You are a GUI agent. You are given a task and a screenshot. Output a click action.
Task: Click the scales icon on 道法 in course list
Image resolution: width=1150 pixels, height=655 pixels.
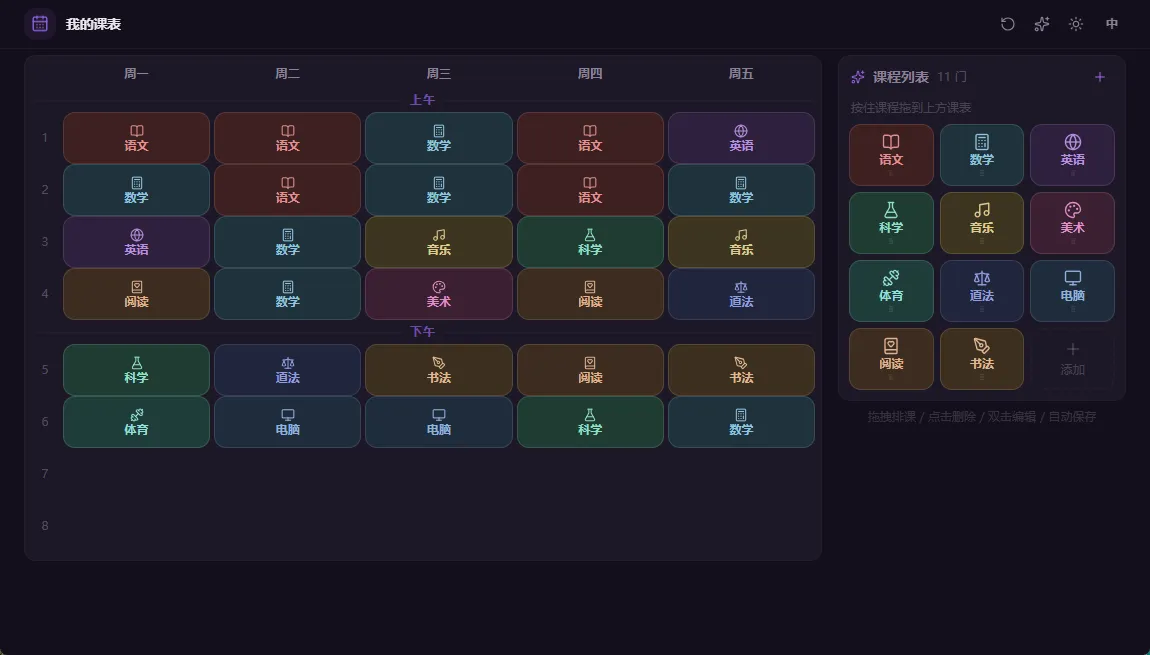click(981, 278)
